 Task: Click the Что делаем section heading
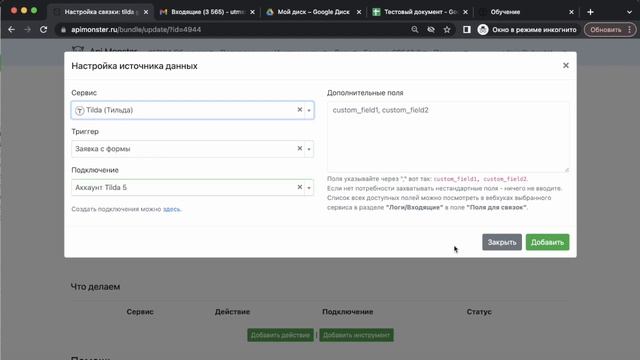(x=96, y=287)
